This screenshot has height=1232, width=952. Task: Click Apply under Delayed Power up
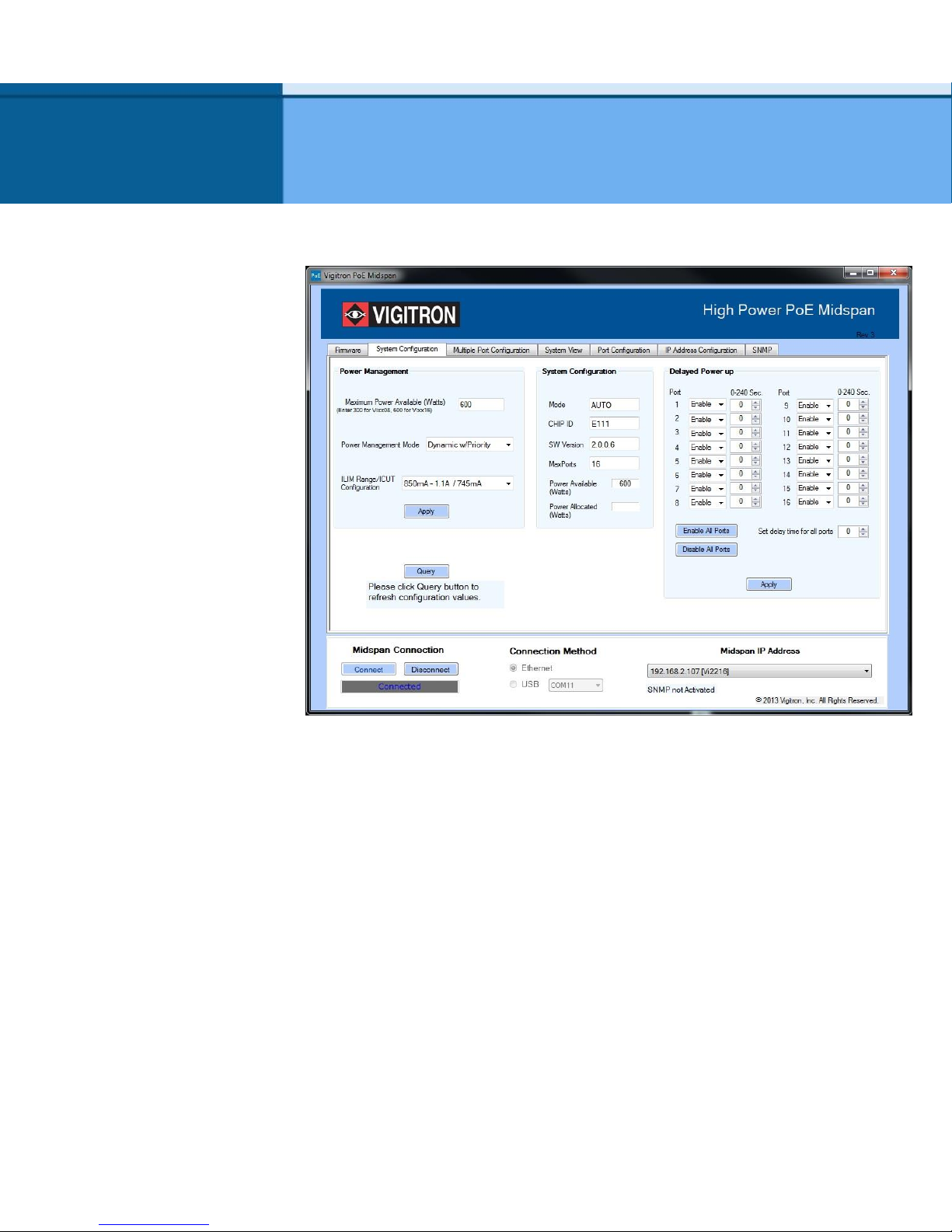click(769, 585)
